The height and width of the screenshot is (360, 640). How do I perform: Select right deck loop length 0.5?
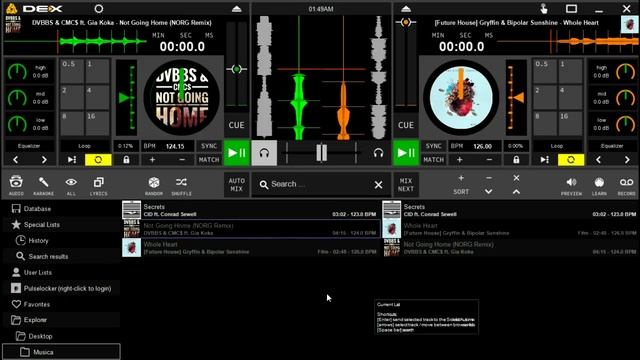click(545, 71)
